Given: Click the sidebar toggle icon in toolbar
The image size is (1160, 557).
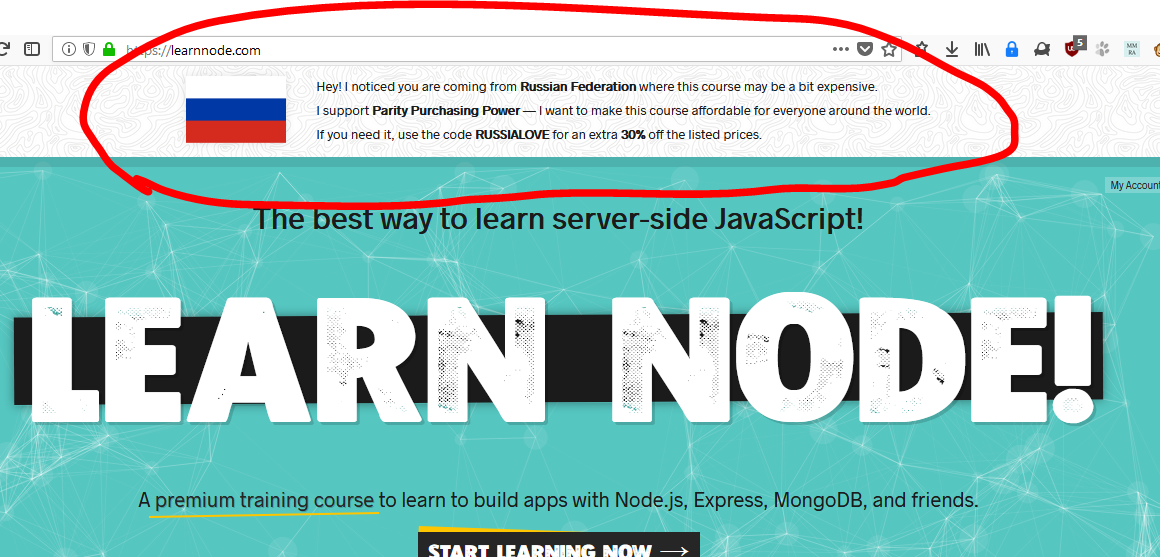Looking at the screenshot, I should tap(32, 49).
